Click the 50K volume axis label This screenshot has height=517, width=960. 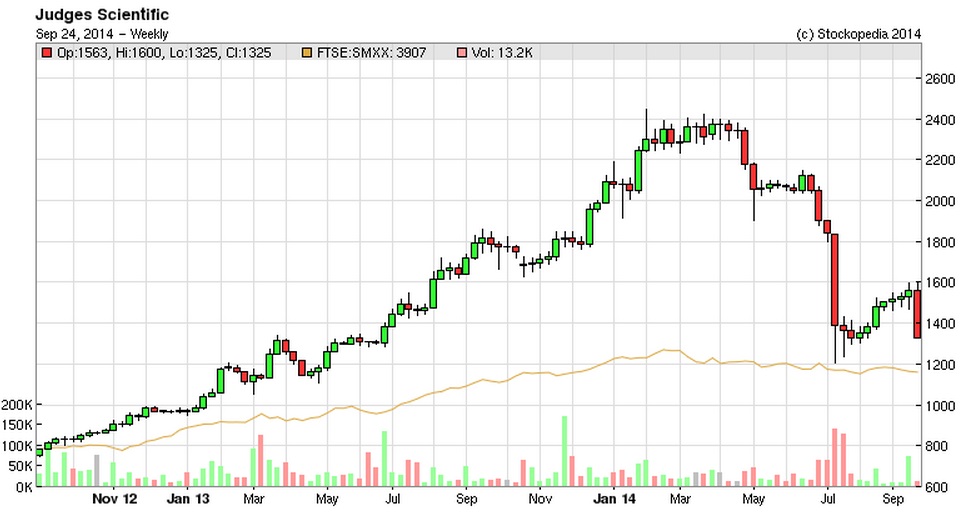click(21, 466)
